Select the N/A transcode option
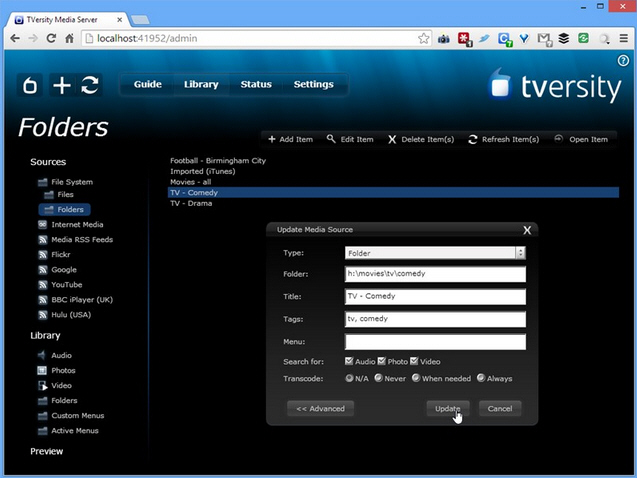637x478 pixels. tap(349, 378)
